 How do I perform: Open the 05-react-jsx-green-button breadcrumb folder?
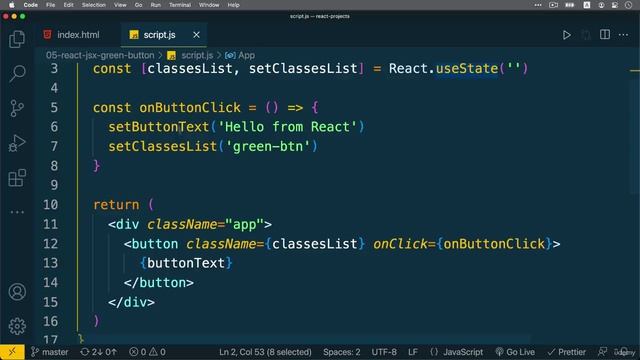(x=100, y=56)
